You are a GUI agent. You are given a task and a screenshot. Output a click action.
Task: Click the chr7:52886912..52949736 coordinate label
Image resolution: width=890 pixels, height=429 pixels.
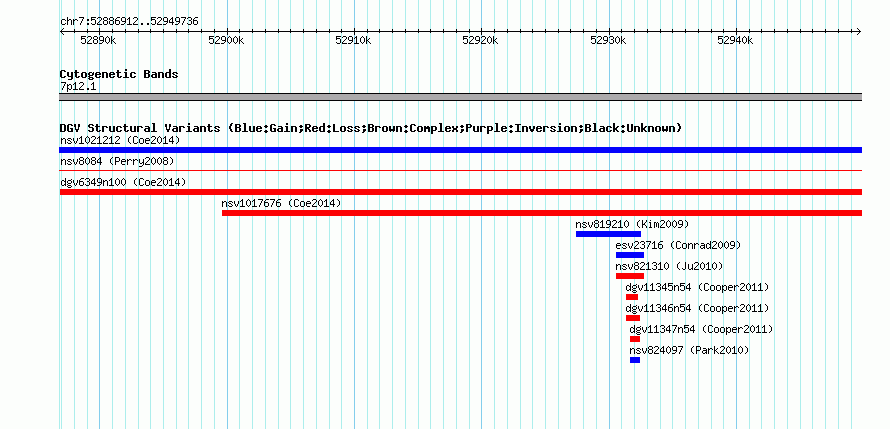[129, 22]
